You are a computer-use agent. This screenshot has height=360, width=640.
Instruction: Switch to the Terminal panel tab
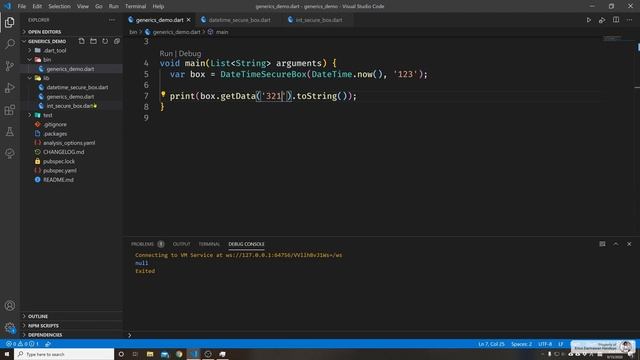(x=209, y=244)
